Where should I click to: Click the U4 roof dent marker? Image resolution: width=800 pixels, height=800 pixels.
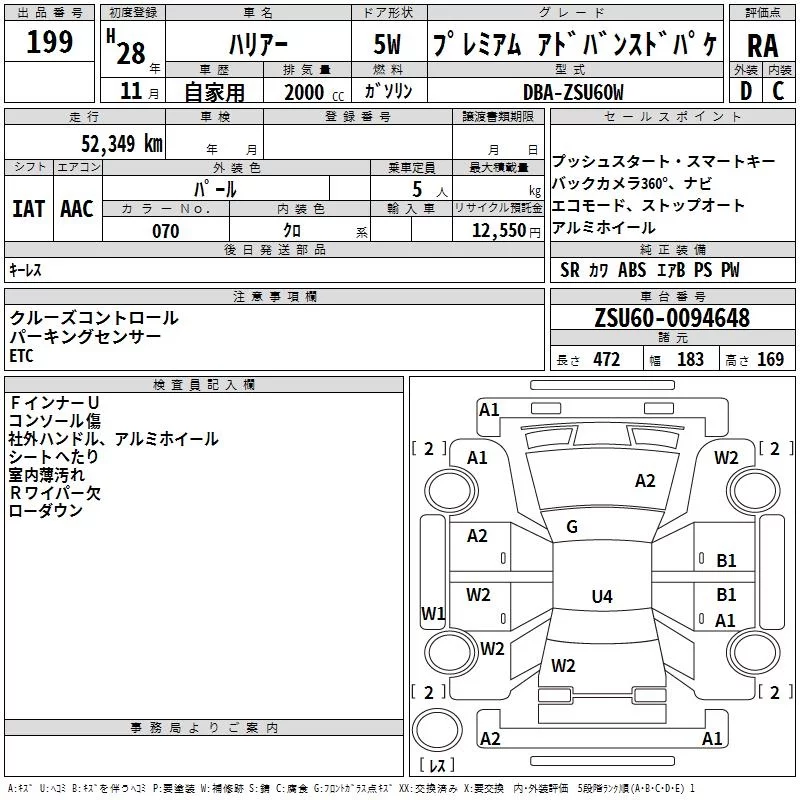coord(602,596)
